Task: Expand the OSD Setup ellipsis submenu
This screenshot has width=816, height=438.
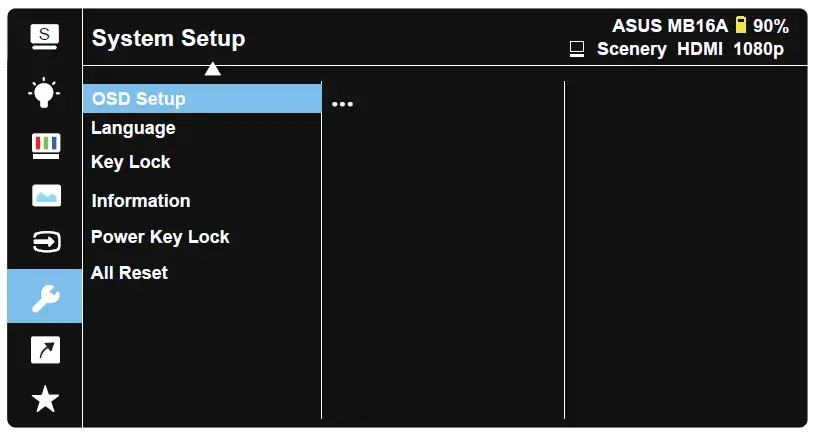Action: click(342, 103)
